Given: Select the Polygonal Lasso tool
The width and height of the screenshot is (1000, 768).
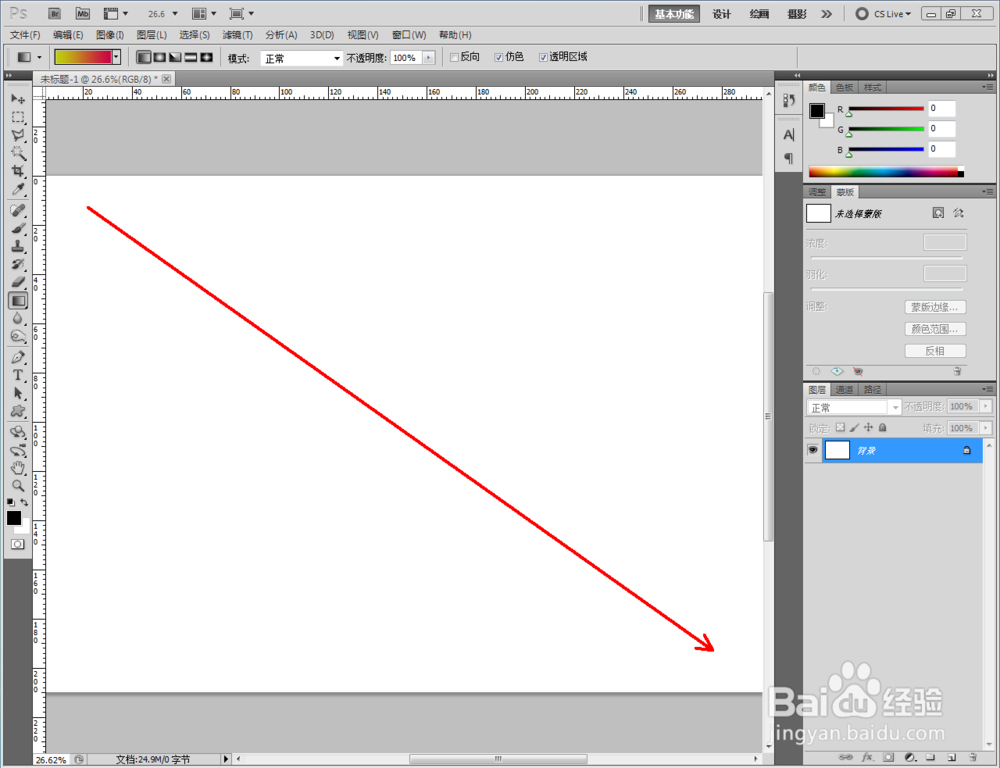Looking at the screenshot, I should click(x=18, y=135).
